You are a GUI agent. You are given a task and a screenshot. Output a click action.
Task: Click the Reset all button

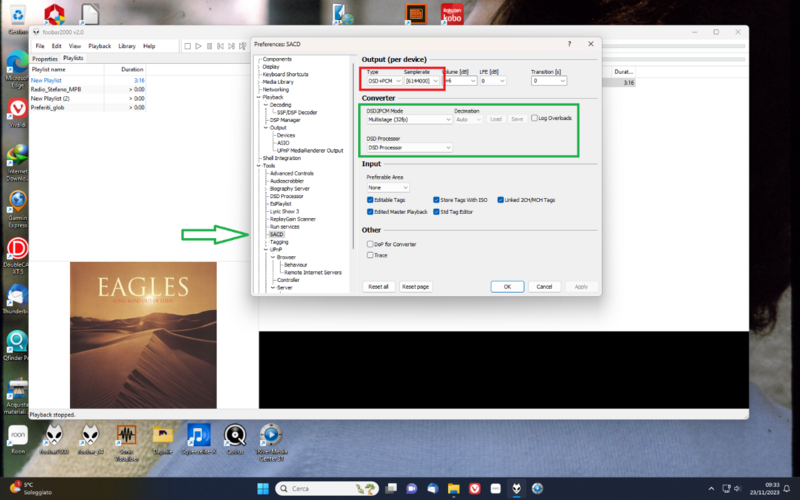coord(379,287)
